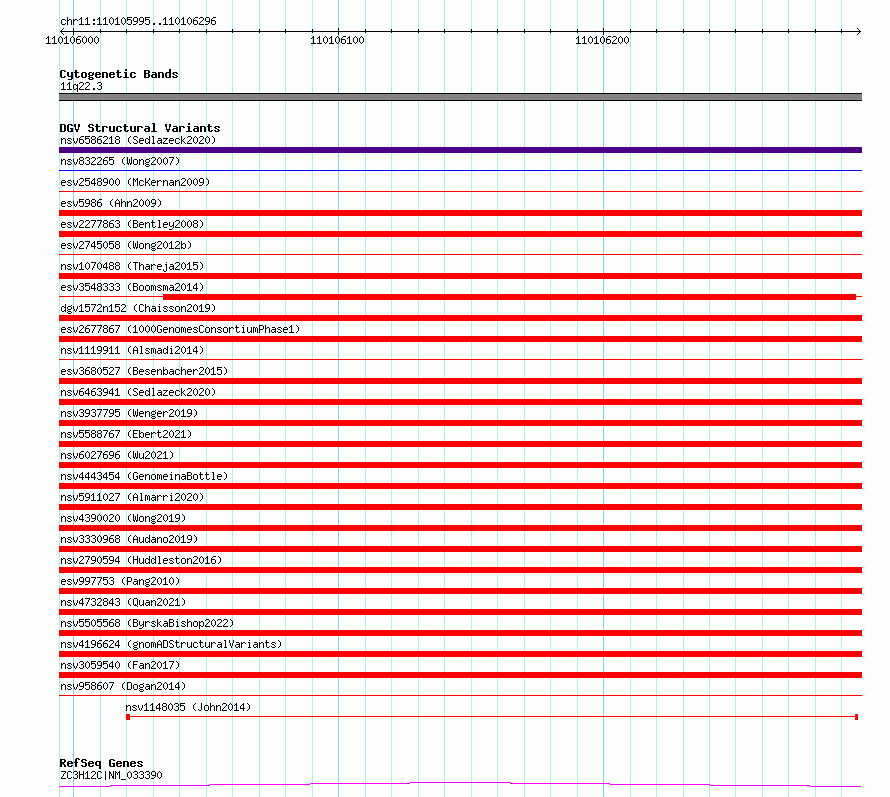Click the thin blue nsv832265 Wong2007 line
This screenshot has width=890, height=797.
(x=460, y=170)
